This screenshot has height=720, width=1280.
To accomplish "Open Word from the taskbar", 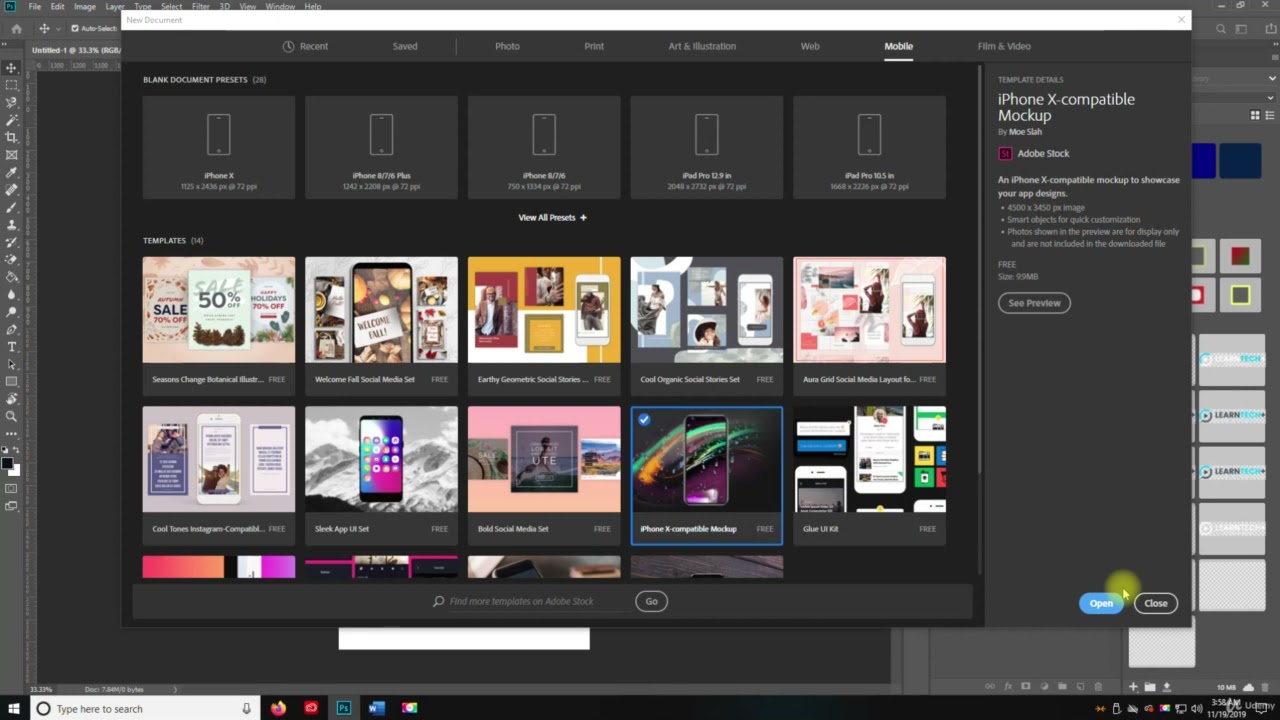I will 376,708.
